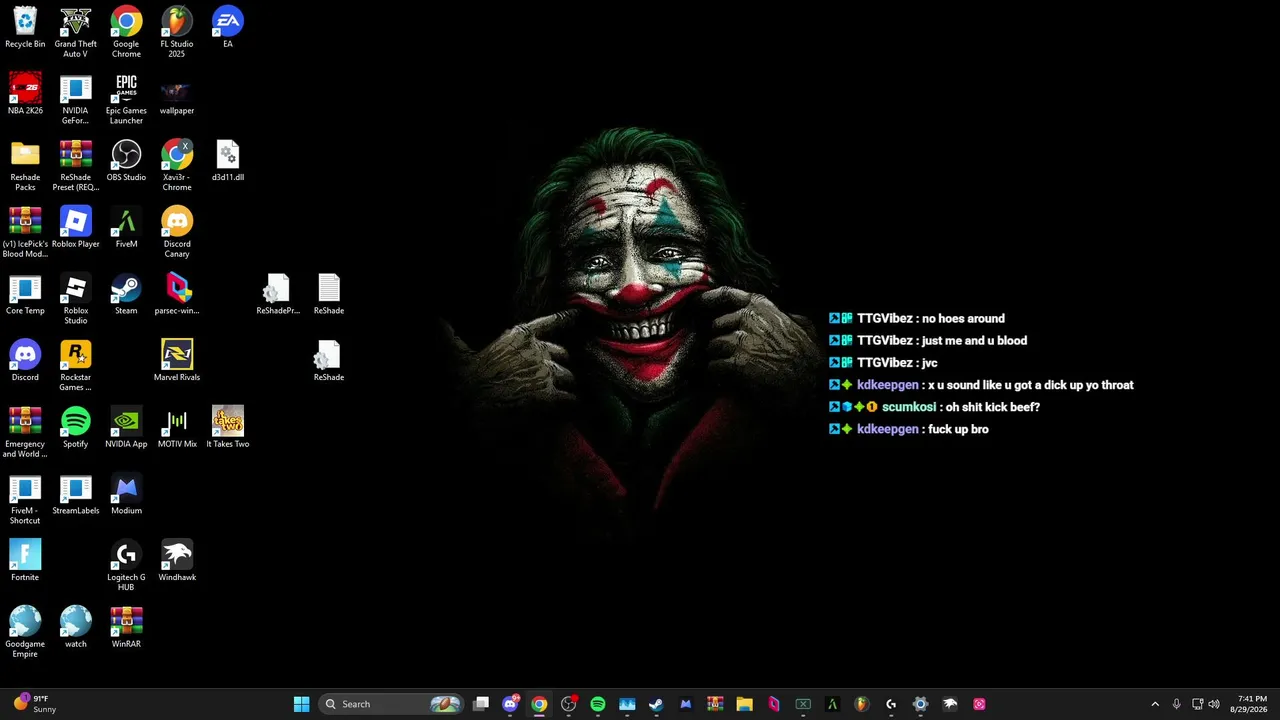Launch NVIDIA App desktop shortcut
Screen dimensions: 1280x720
pyautogui.click(x=126, y=428)
